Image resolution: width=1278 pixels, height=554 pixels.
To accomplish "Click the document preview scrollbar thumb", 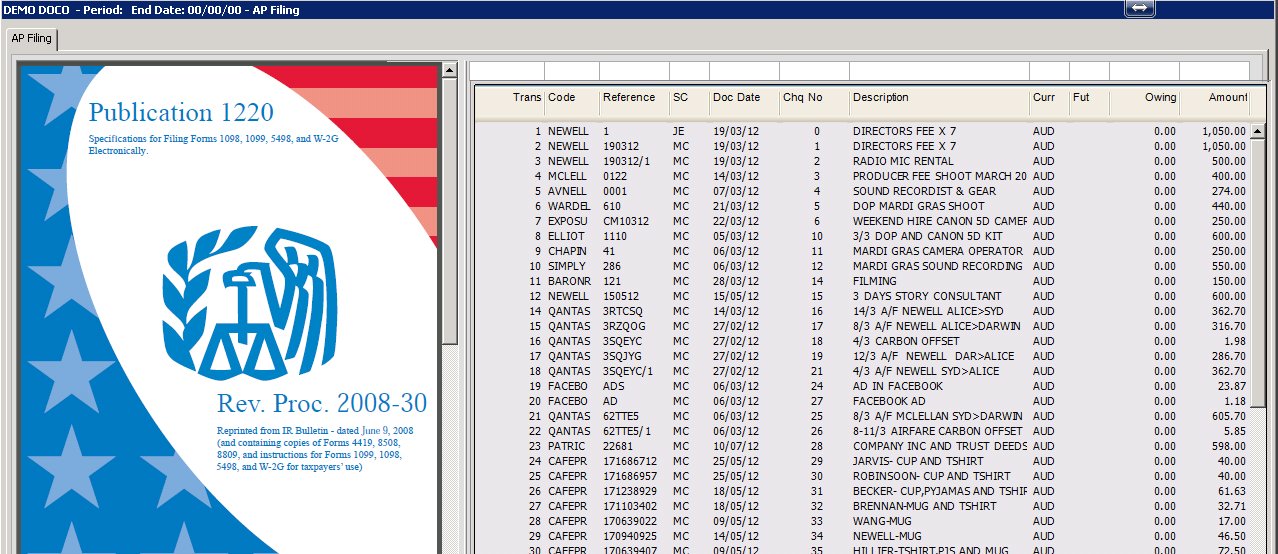I will pos(449,211).
